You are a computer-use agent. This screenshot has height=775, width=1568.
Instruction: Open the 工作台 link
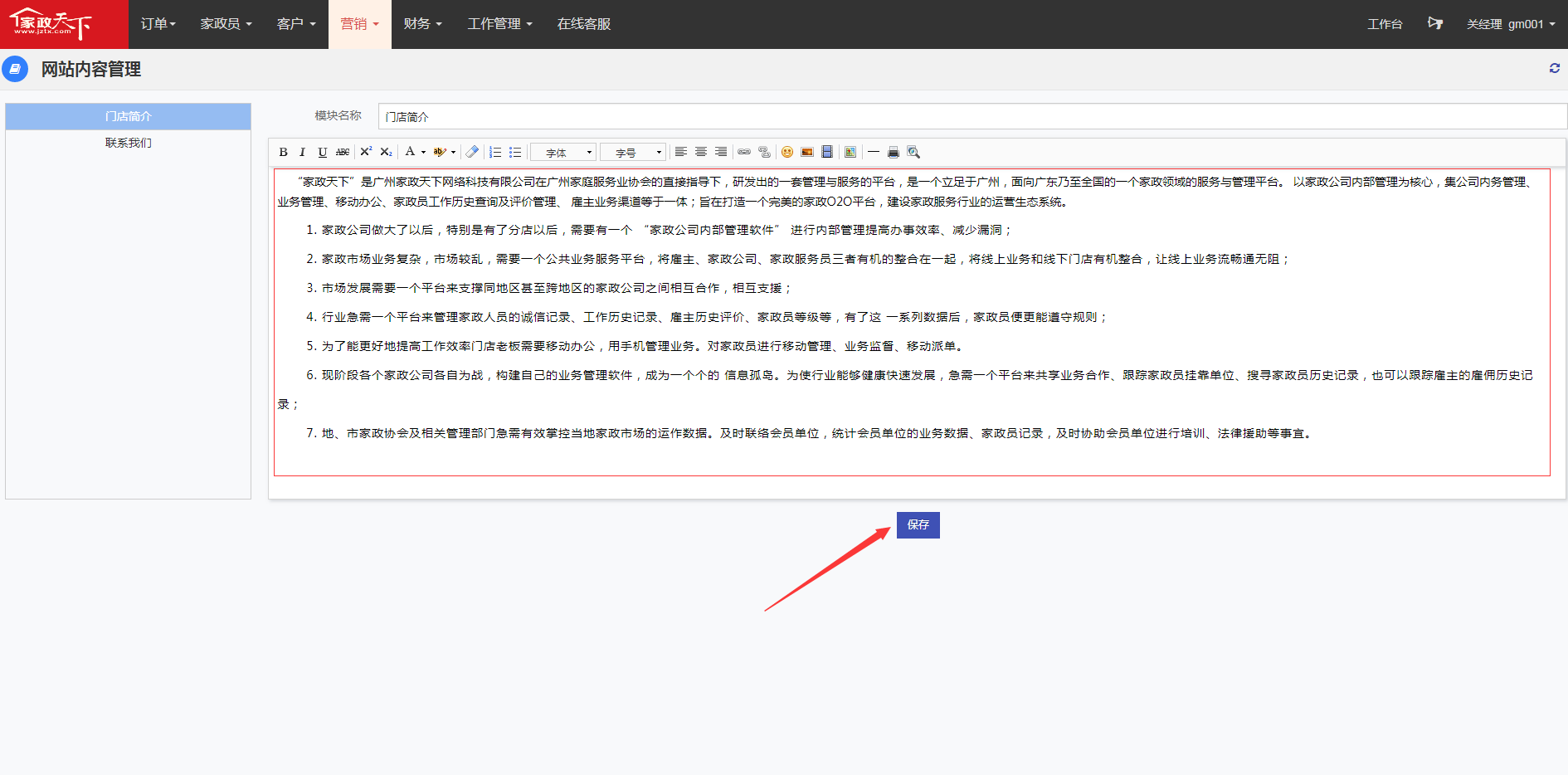pyautogui.click(x=1385, y=24)
